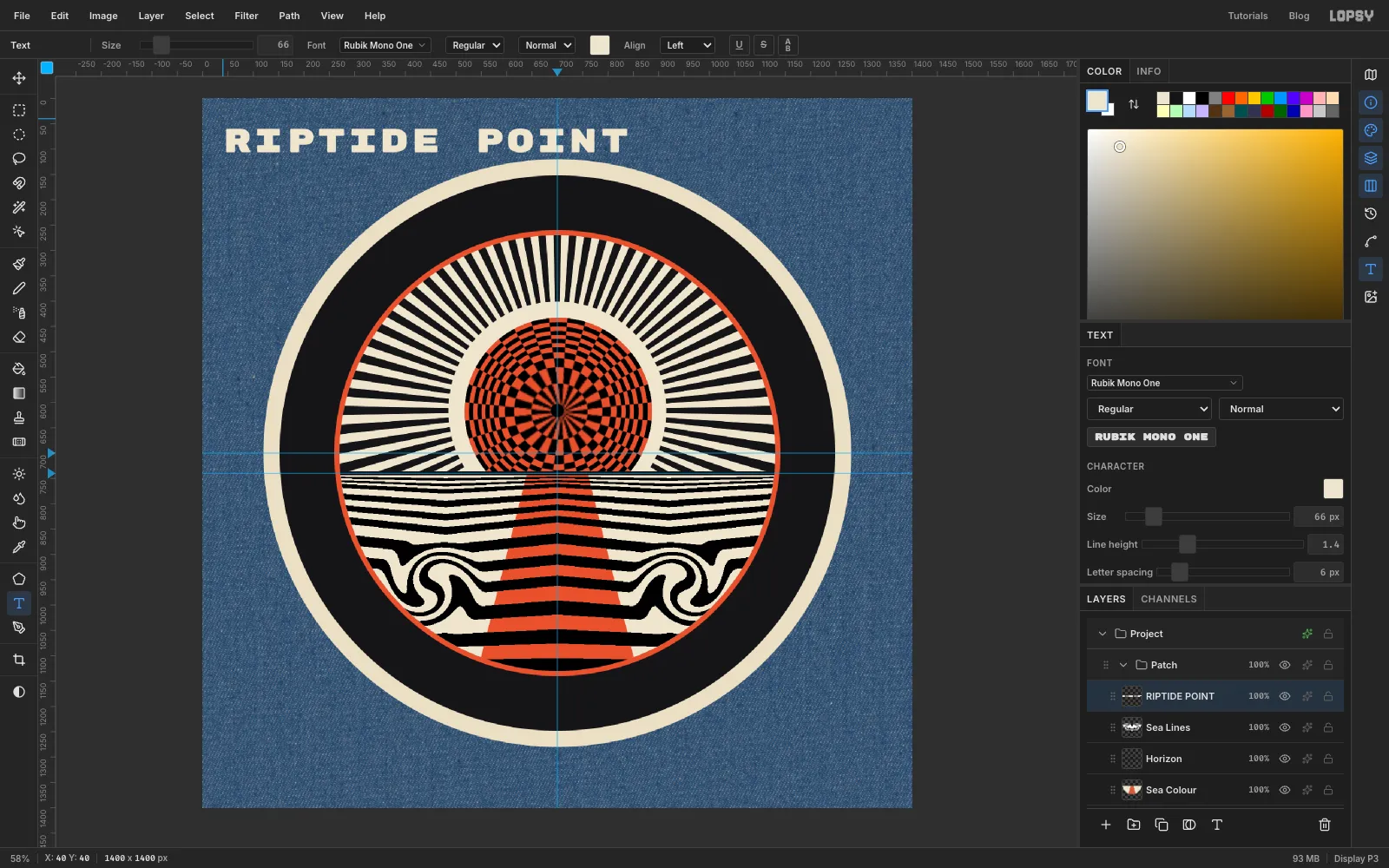Open the Layer menu
The height and width of the screenshot is (868, 1389).
[151, 16]
